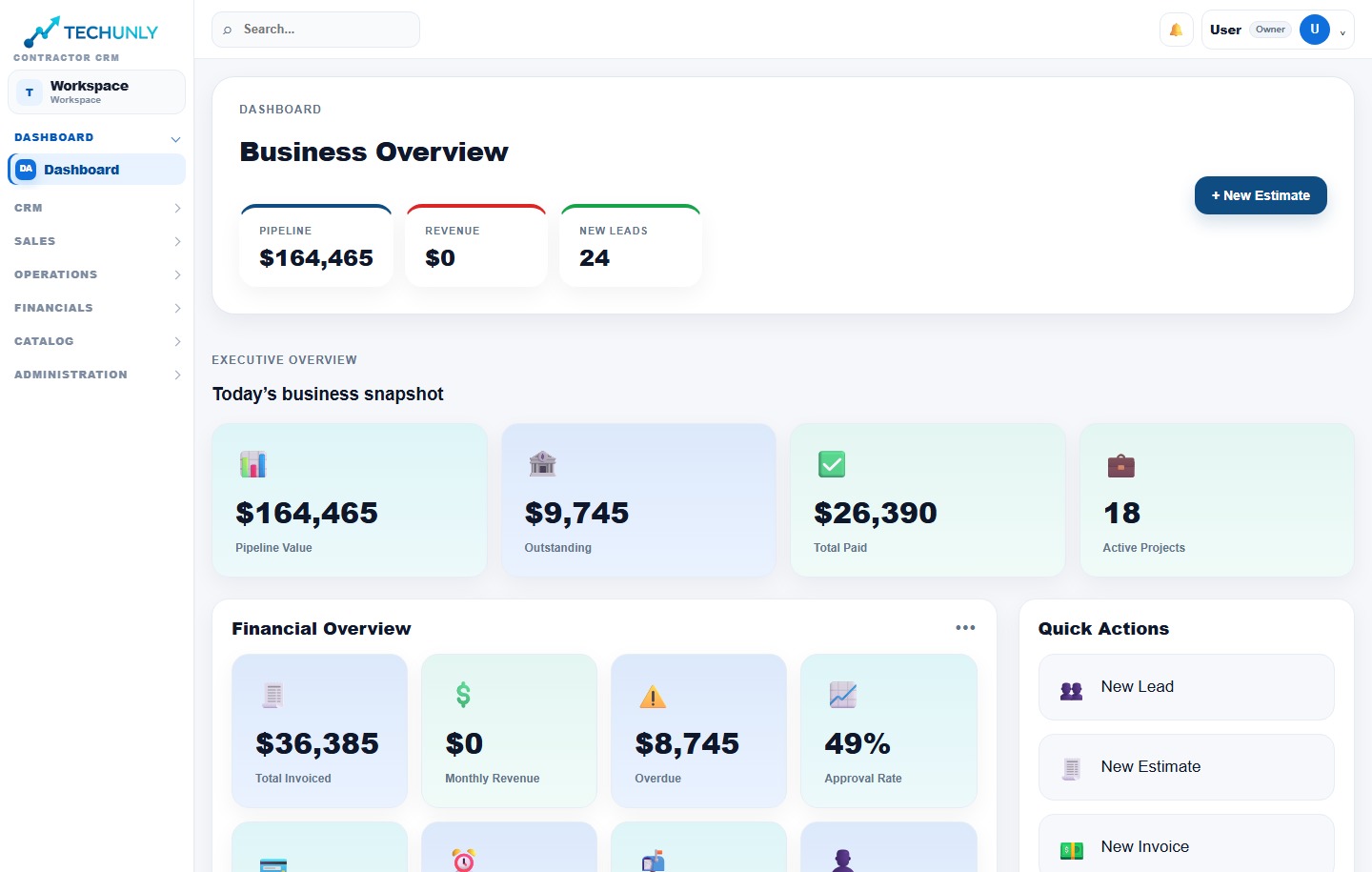
Task: Click the + New Estimate button
Action: [x=1261, y=195]
